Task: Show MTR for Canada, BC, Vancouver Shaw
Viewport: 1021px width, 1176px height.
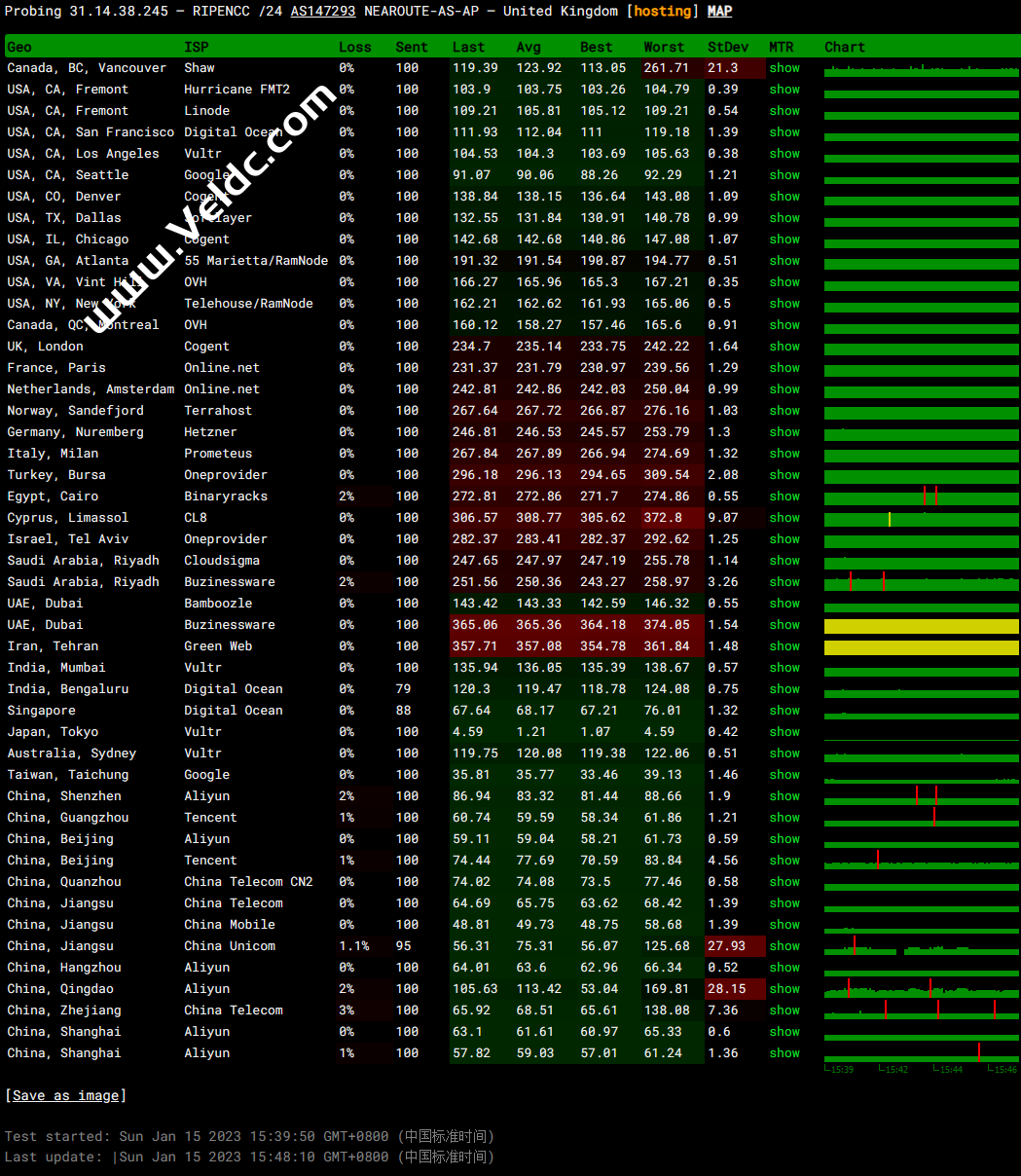Action: 784,68
